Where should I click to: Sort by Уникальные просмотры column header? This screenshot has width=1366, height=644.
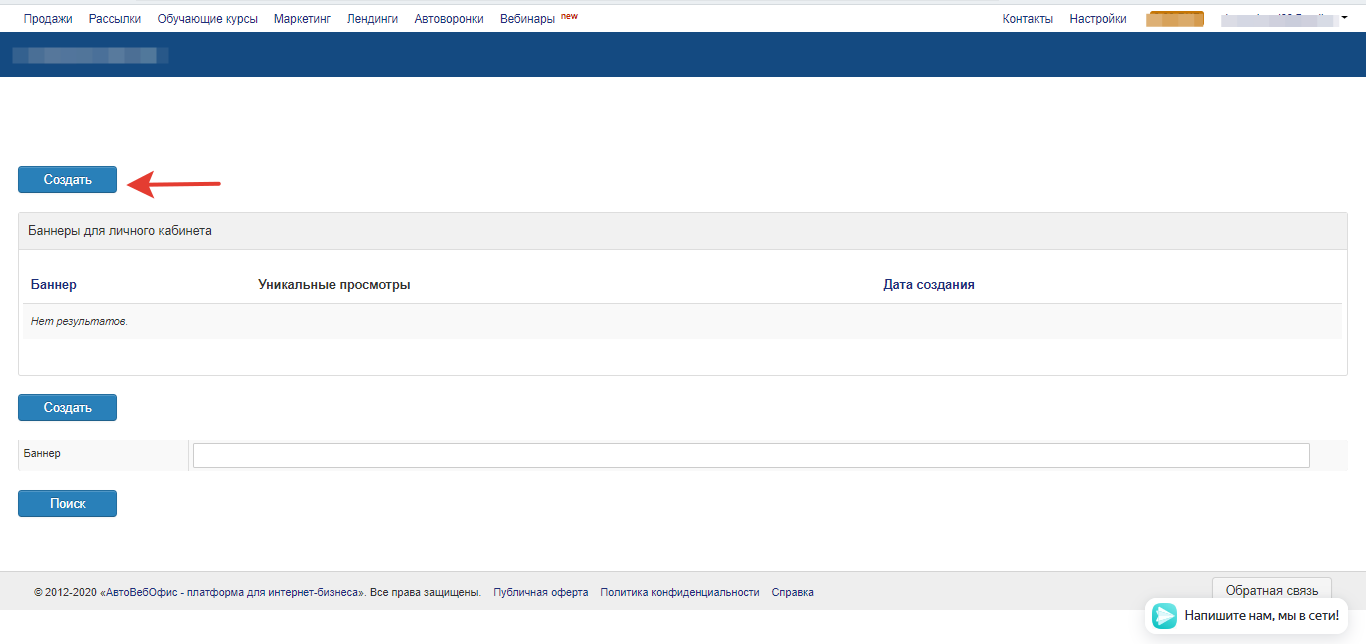[x=334, y=285]
